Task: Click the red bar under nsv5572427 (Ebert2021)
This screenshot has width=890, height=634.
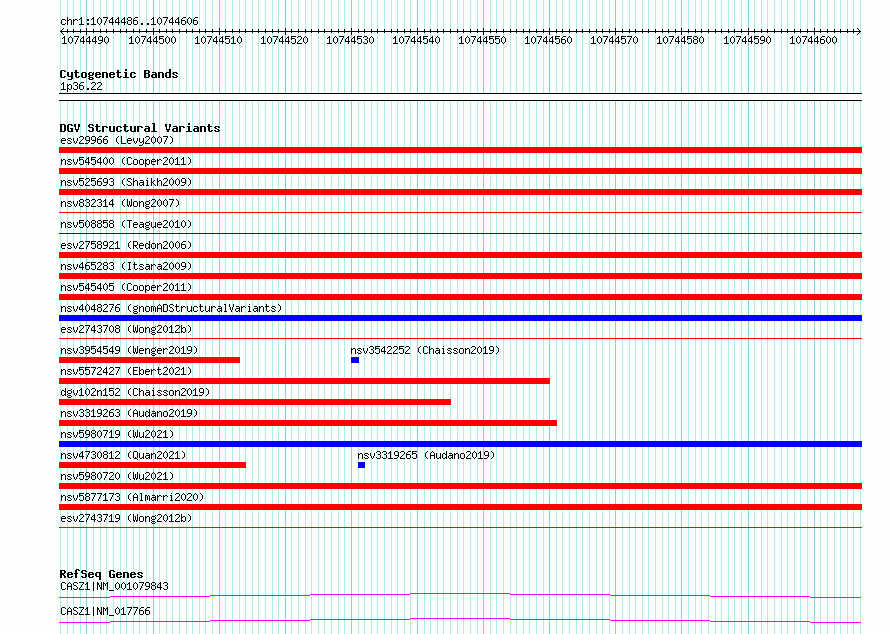Action: (x=304, y=381)
